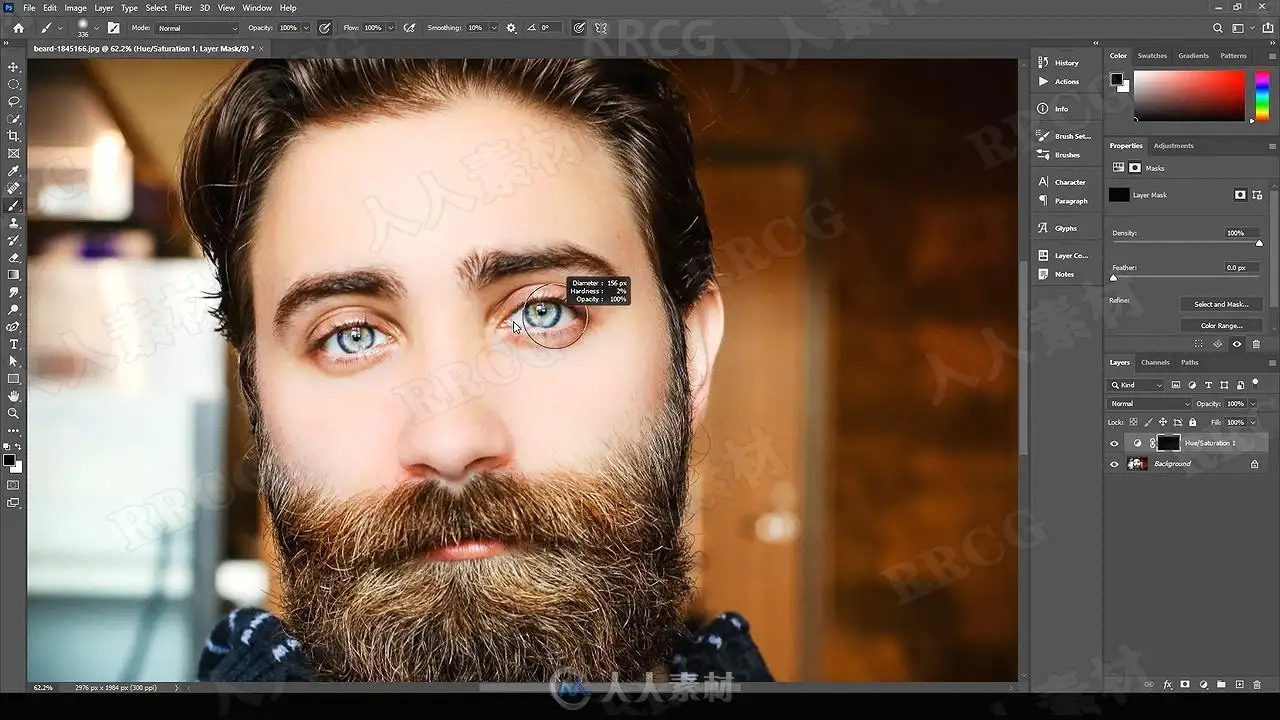Open layer blend mode Normal dropdown

[1150, 404]
